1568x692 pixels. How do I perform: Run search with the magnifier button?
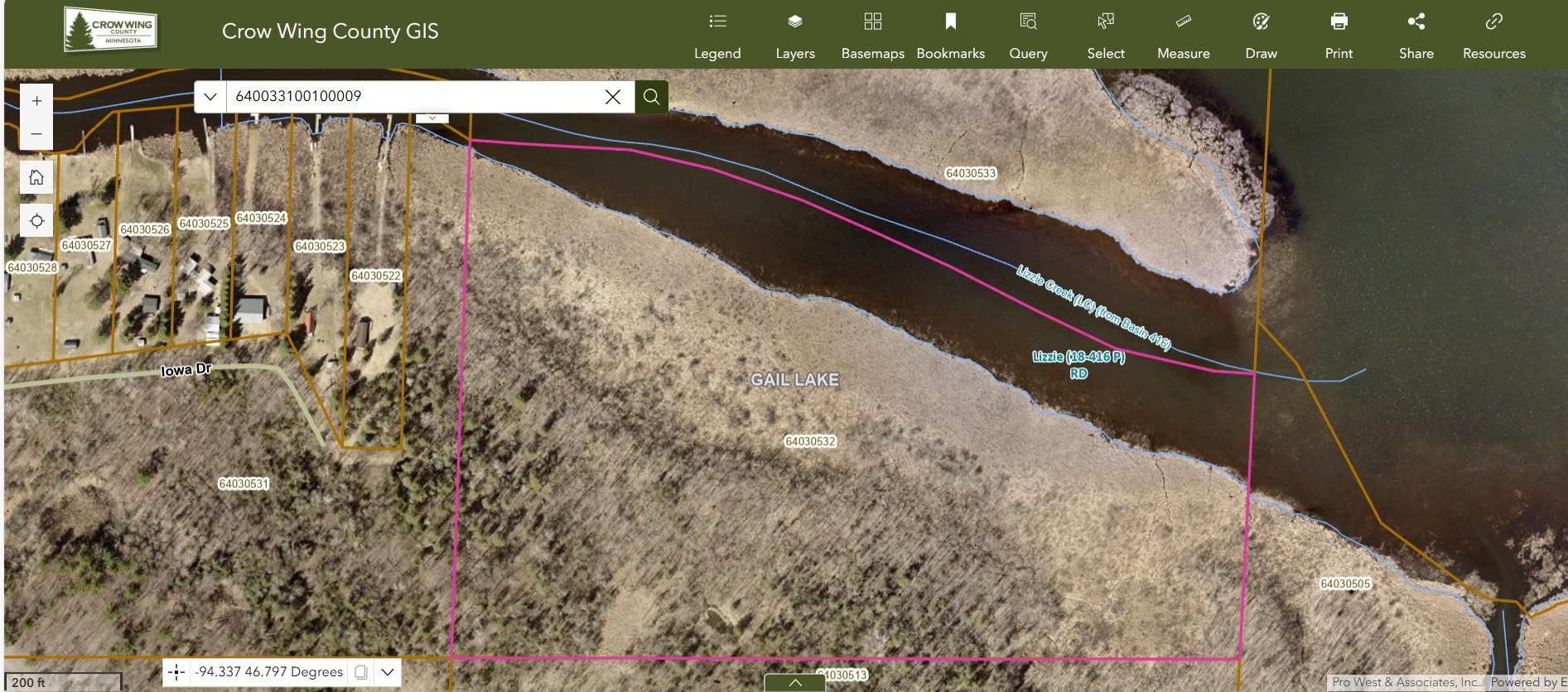652,97
